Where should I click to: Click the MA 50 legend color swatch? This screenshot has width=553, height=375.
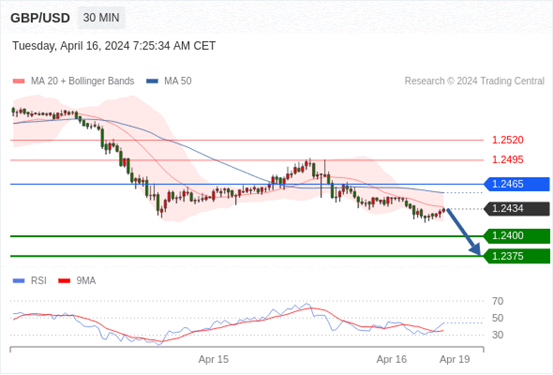point(152,81)
